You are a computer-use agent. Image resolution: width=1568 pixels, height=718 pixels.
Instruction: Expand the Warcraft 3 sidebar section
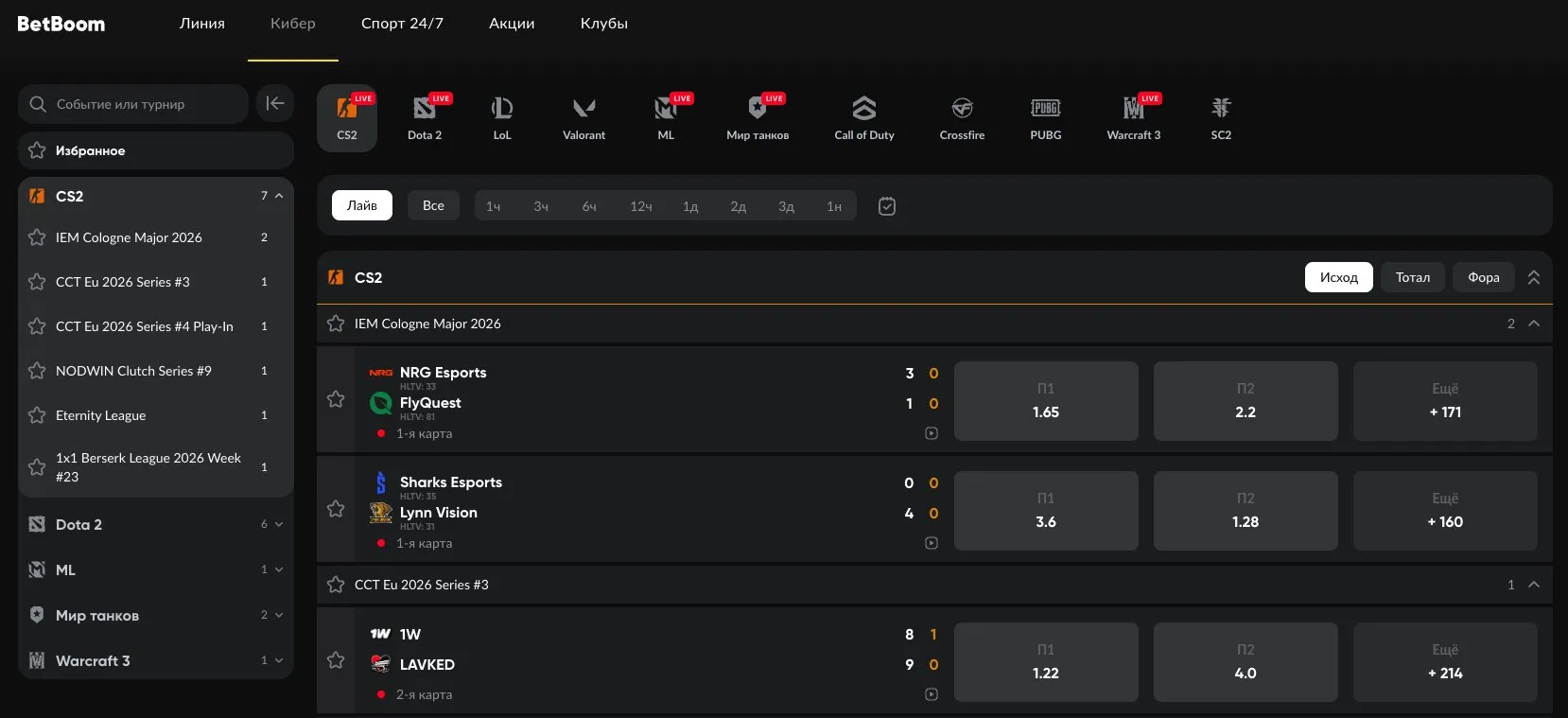tap(279, 660)
